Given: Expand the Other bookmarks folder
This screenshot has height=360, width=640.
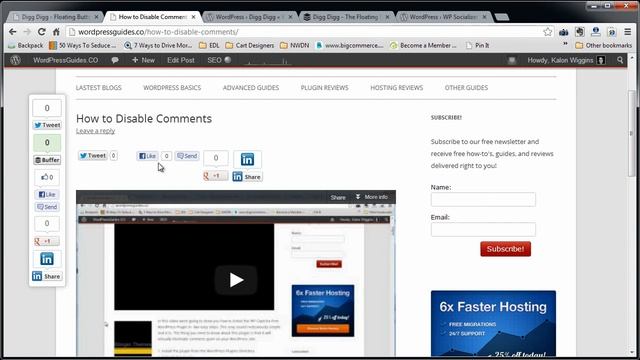Looking at the screenshot, I should pos(604,45).
